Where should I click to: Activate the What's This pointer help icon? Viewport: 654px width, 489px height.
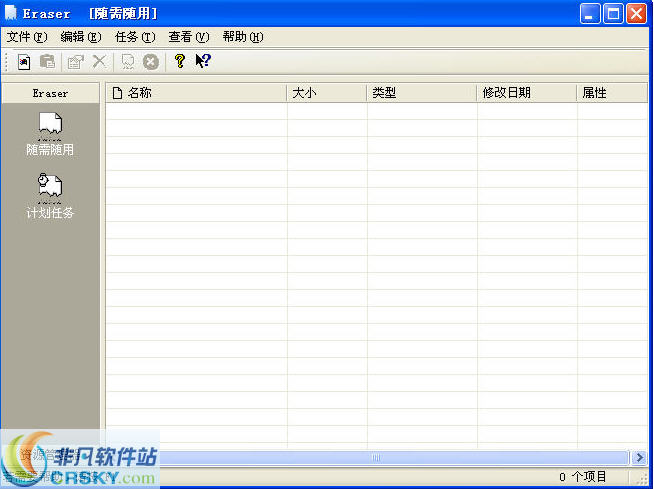204,61
